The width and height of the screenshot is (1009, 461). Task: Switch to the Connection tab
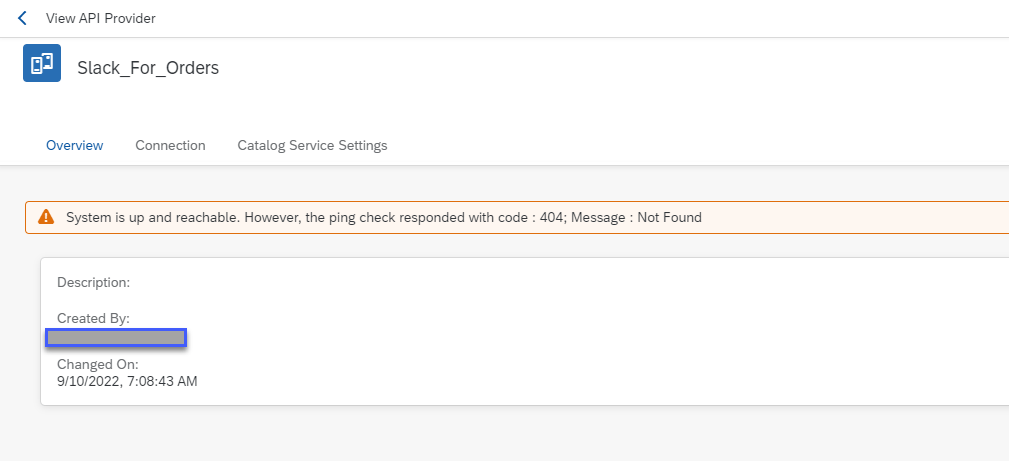[x=170, y=145]
